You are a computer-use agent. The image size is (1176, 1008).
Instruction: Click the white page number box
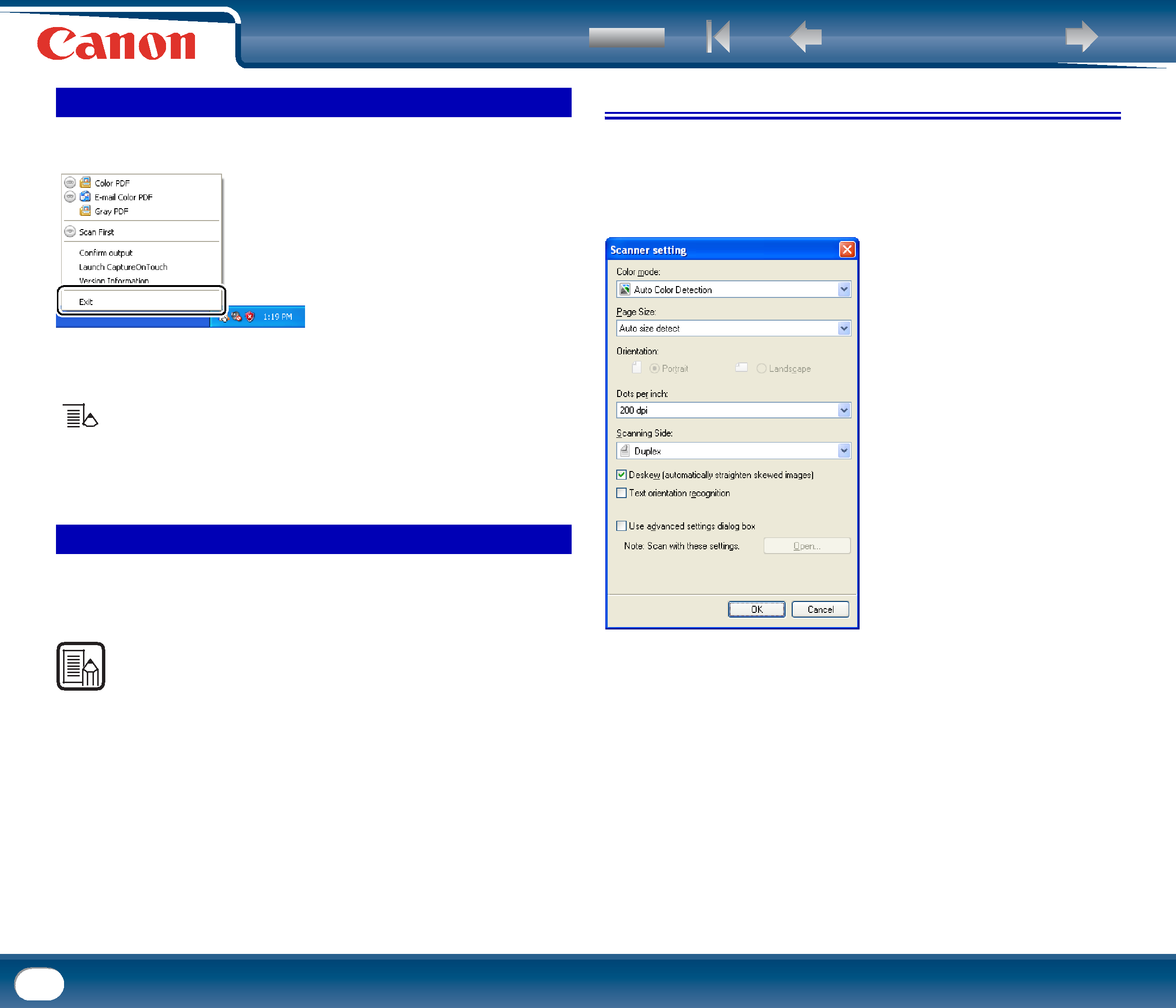[39, 984]
